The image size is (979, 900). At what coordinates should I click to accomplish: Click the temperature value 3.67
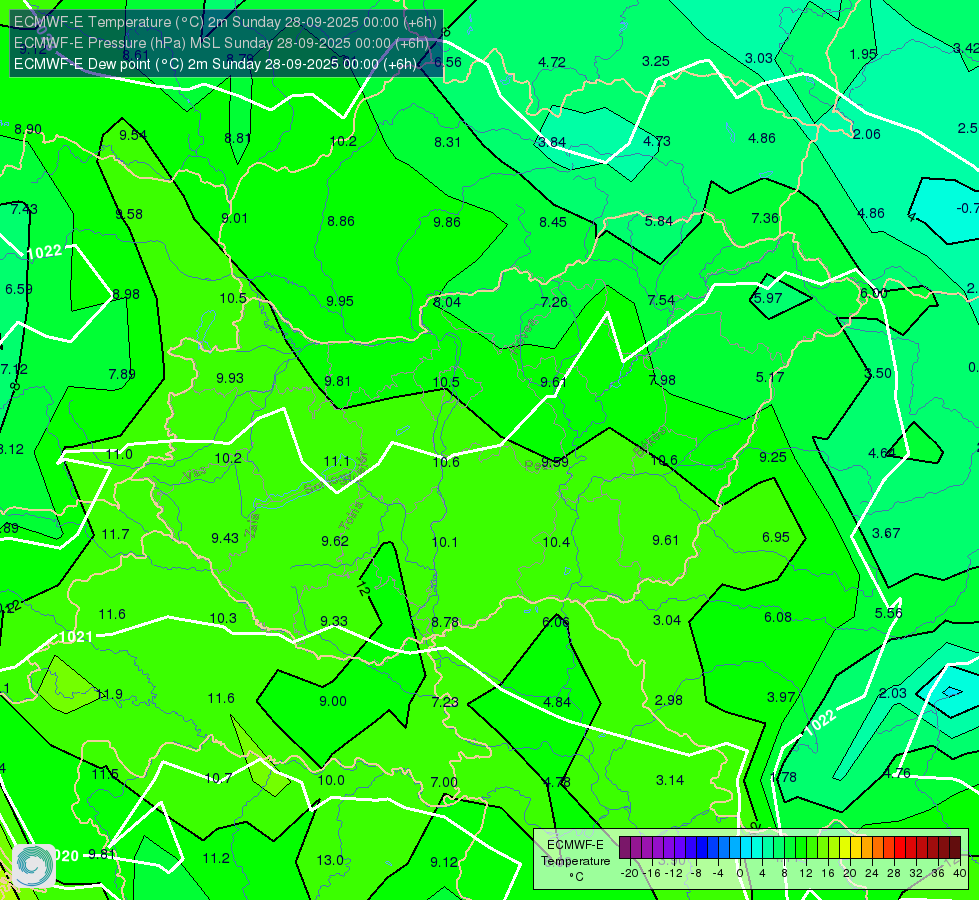(886, 533)
